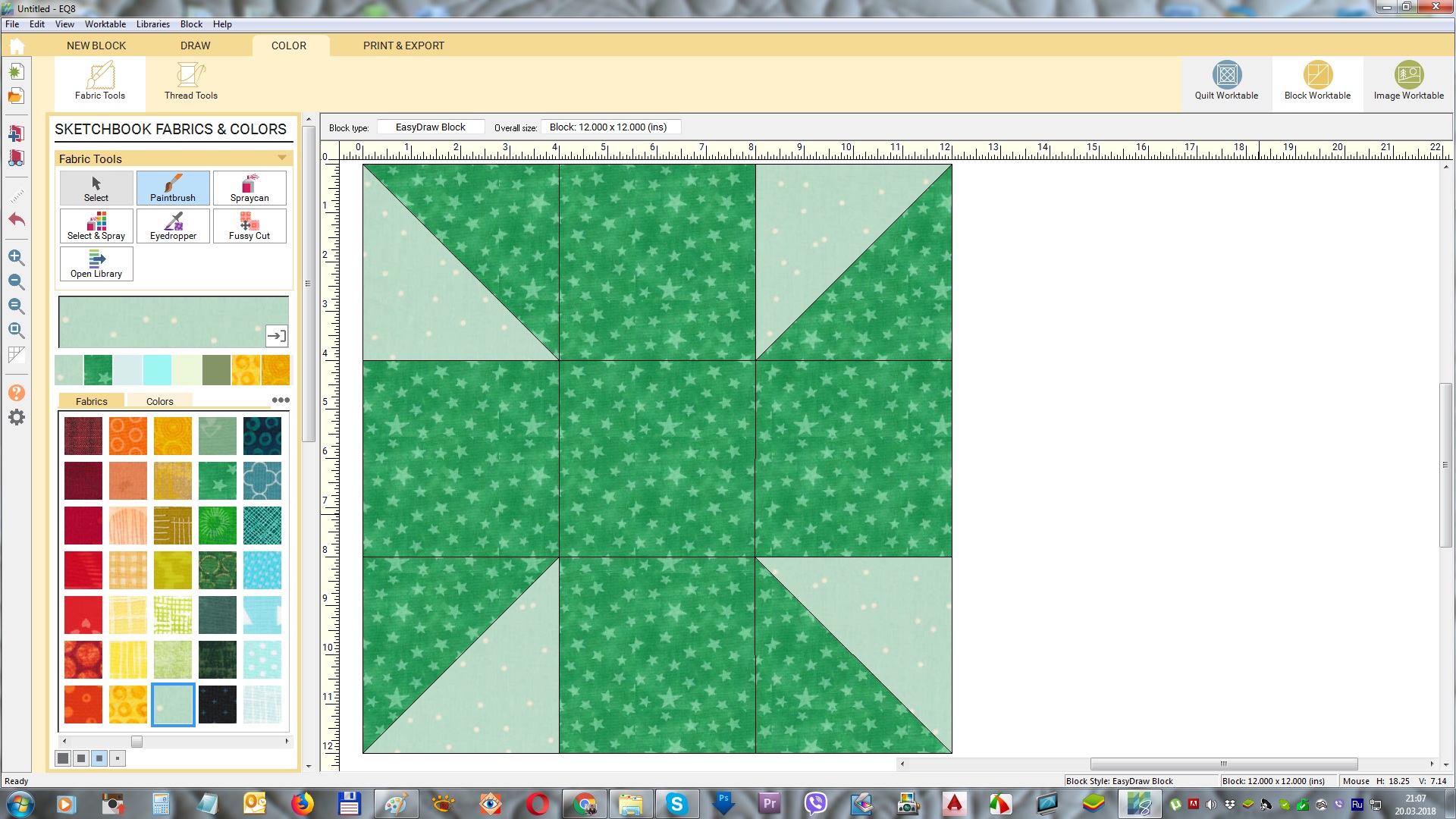Select orange circles fabric swatch
1456x819 pixels.
point(128,436)
